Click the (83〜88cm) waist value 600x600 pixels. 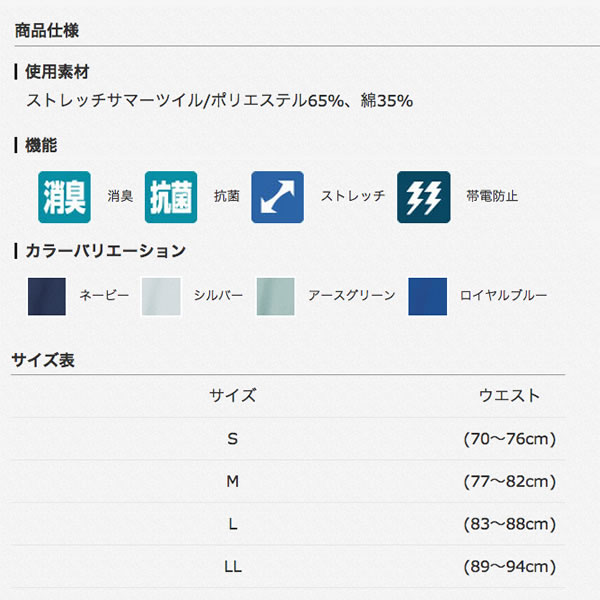tap(510, 524)
